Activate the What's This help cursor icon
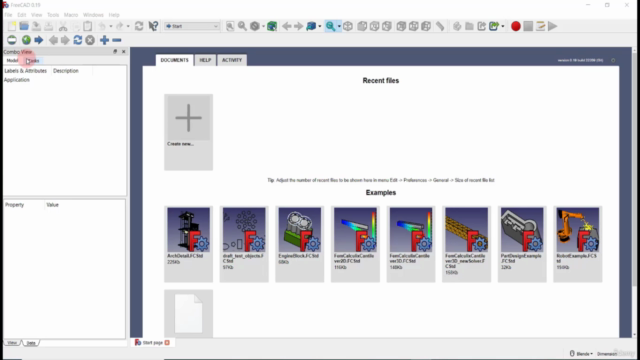The image size is (640, 360). [153, 26]
